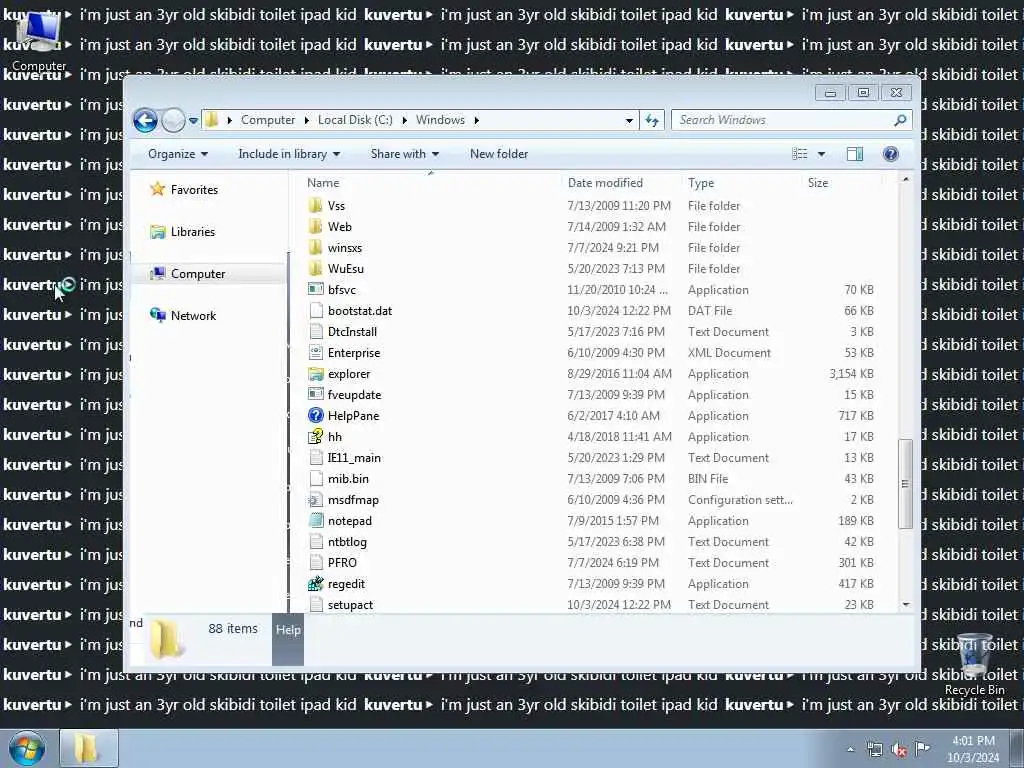Open the address bar history dropdown
The image size is (1024, 768).
pos(629,121)
